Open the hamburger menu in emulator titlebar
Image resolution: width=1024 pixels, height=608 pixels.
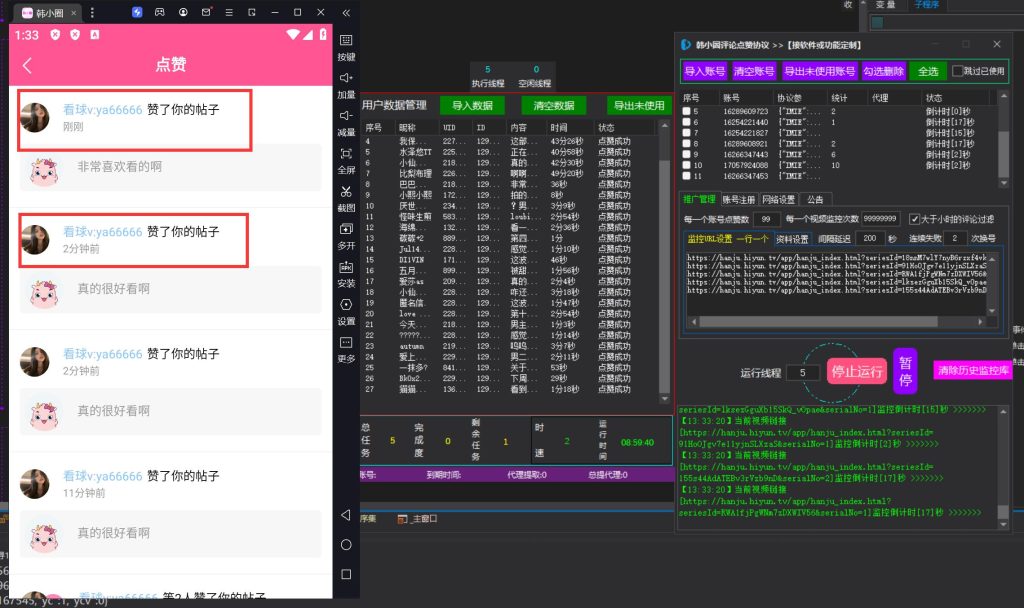229,12
